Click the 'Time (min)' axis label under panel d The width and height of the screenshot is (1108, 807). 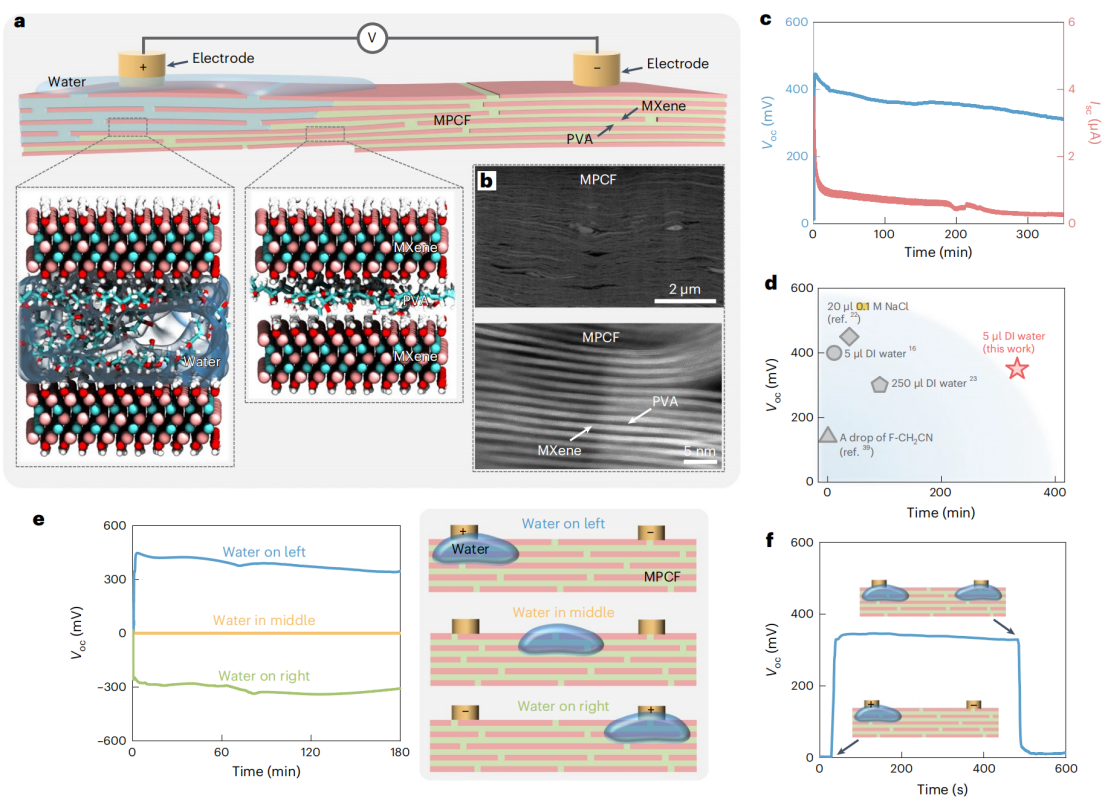click(941, 512)
